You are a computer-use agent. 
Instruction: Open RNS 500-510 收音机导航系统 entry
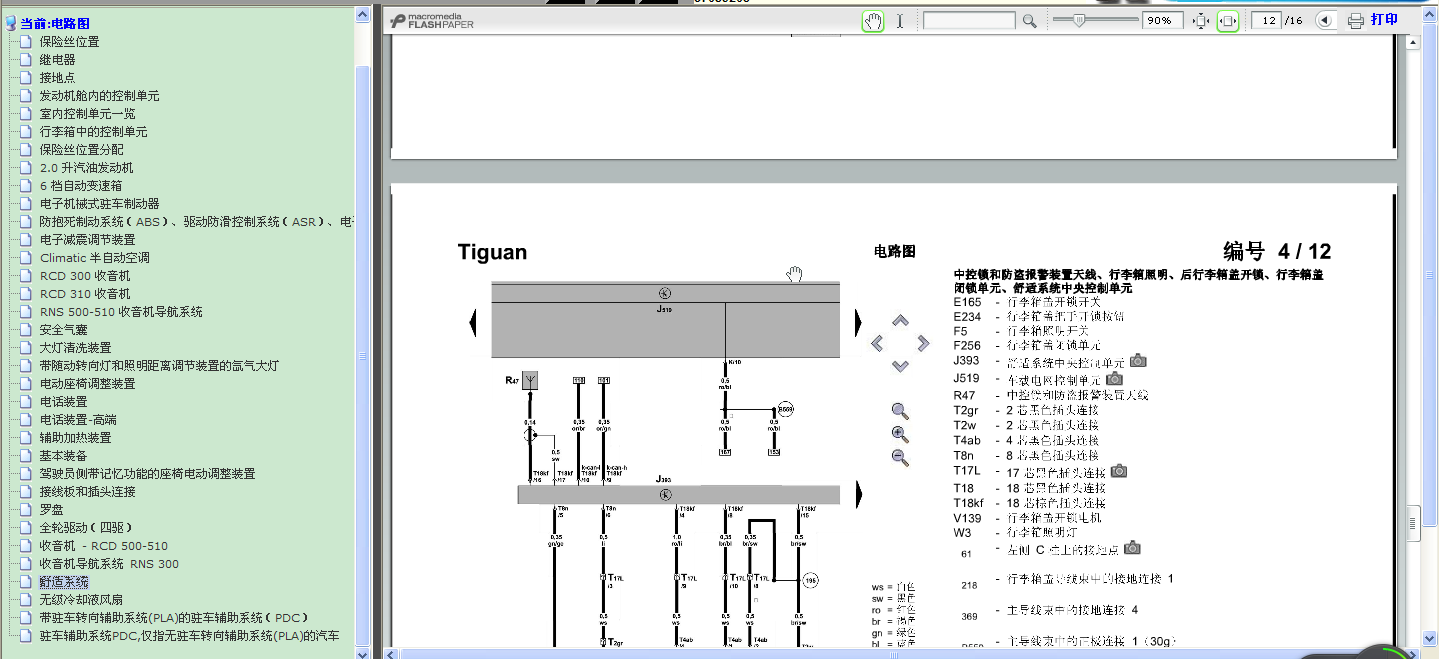click(120, 311)
